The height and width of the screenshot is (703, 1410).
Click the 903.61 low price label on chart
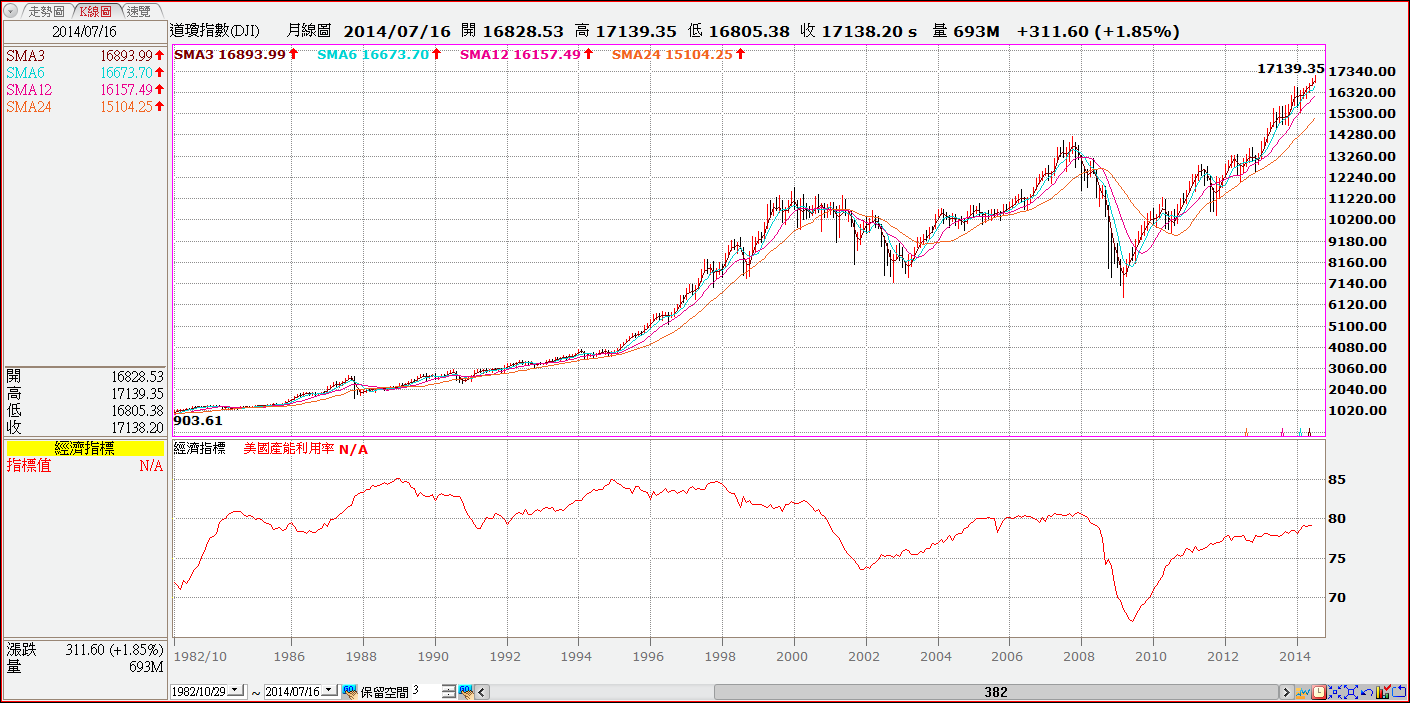click(198, 421)
